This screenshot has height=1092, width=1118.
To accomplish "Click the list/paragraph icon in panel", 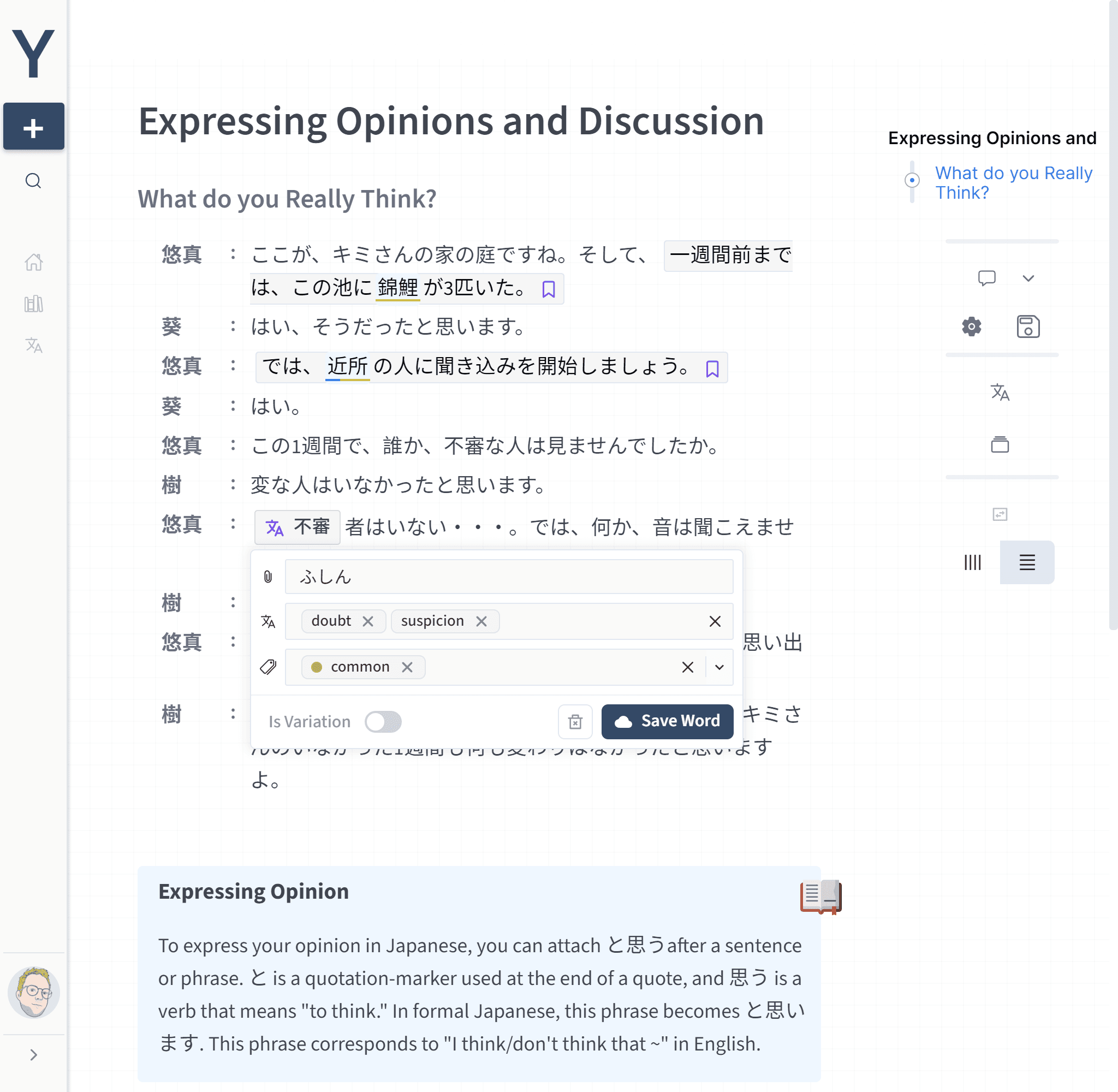I will click(x=1027, y=560).
